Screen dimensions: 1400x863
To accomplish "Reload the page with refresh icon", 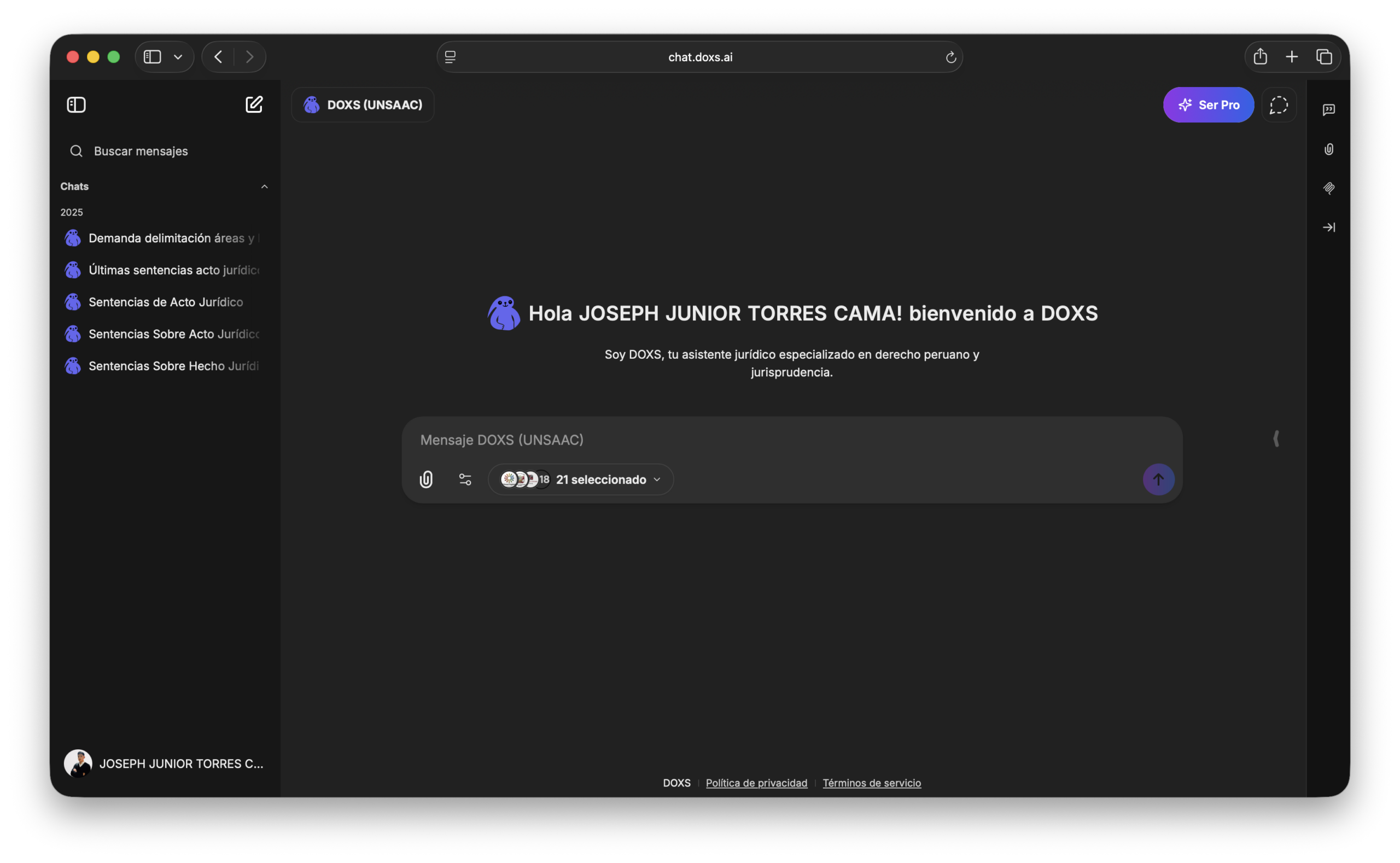I will tap(950, 57).
